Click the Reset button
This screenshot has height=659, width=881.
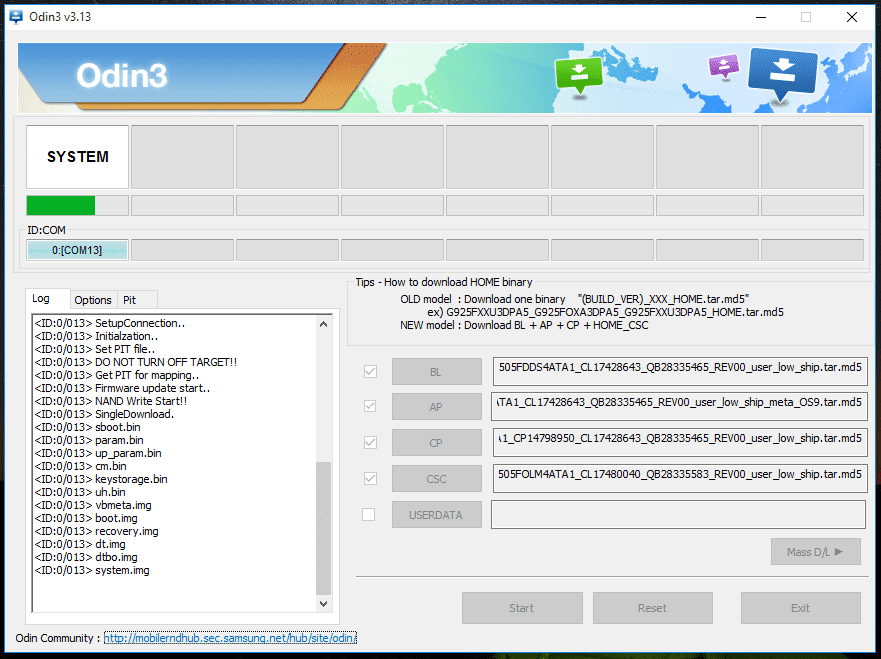[x=652, y=608]
